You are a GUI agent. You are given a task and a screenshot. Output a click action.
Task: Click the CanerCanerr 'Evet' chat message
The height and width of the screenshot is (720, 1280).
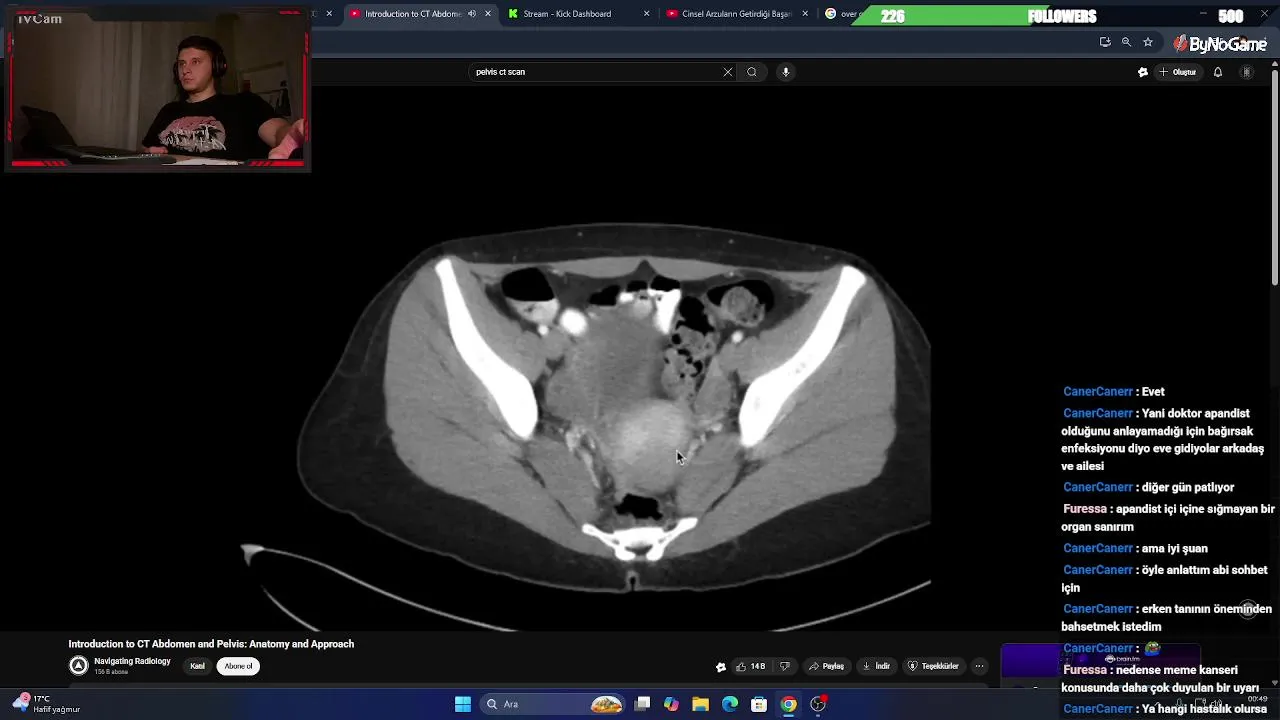[x=1114, y=392]
